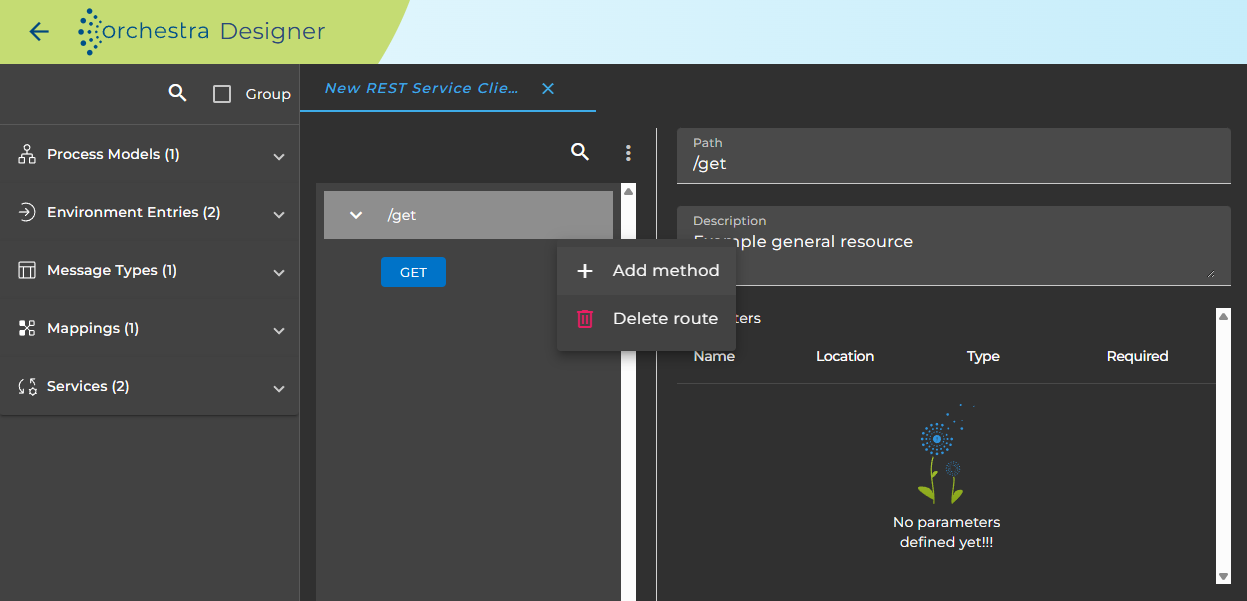Click the Location column header
The height and width of the screenshot is (601, 1247).
pyautogui.click(x=845, y=356)
